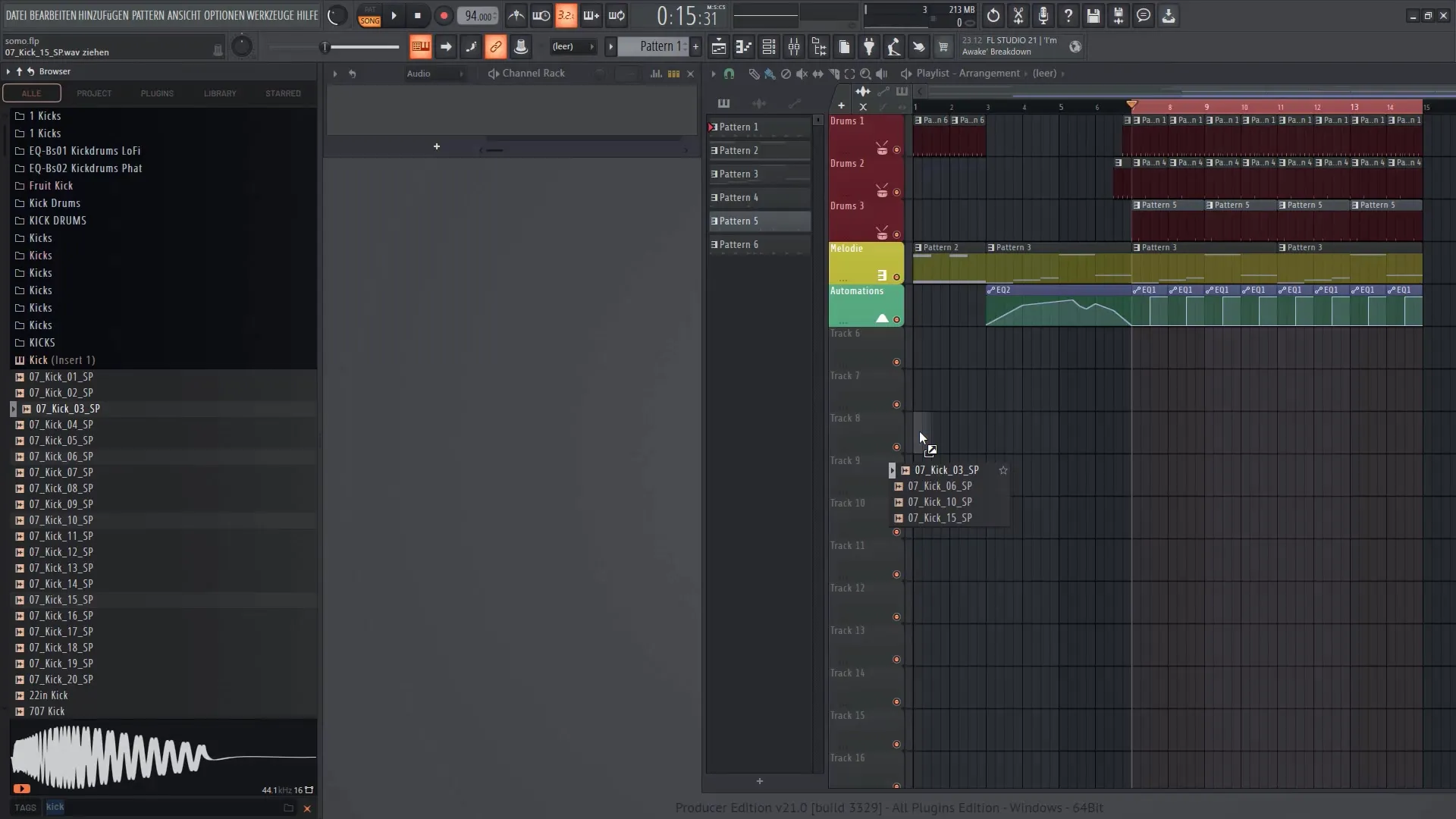Expand the EQ-Bs01 Kickdrums LoFi folder
This screenshot has height=819, width=1456.
tap(85, 151)
